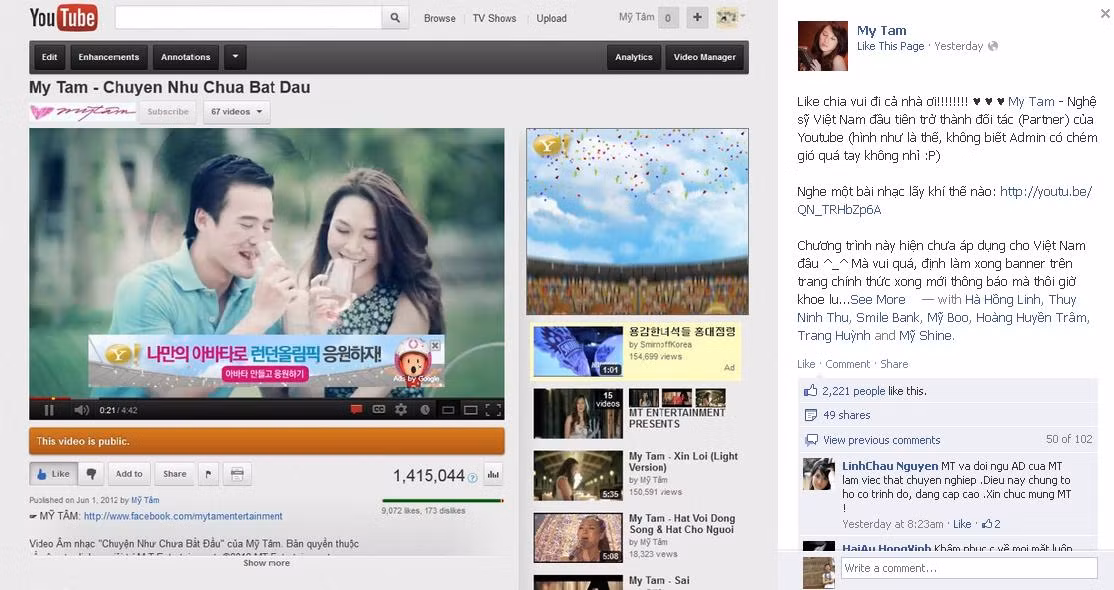Expand the 67 videos dropdown
This screenshot has width=1114, height=590.
236,112
